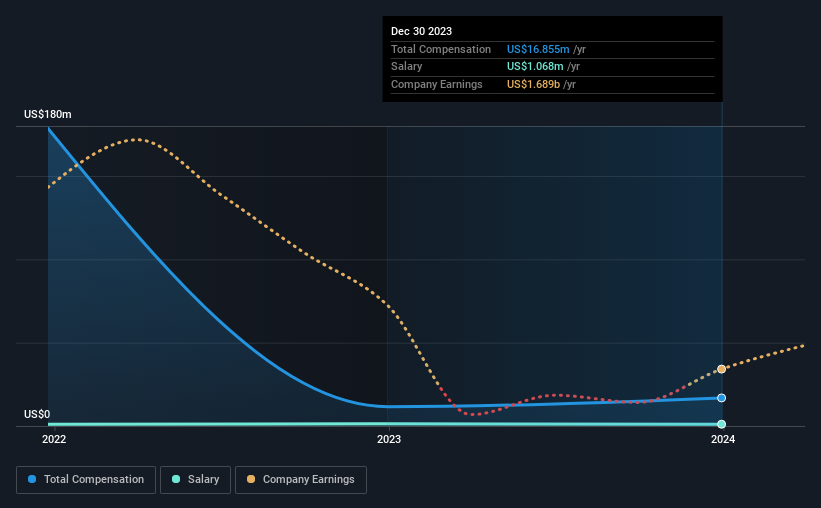Viewport: 821px width, 508px height.
Task: Click the US$180m y-axis label
Action: coord(48,114)
